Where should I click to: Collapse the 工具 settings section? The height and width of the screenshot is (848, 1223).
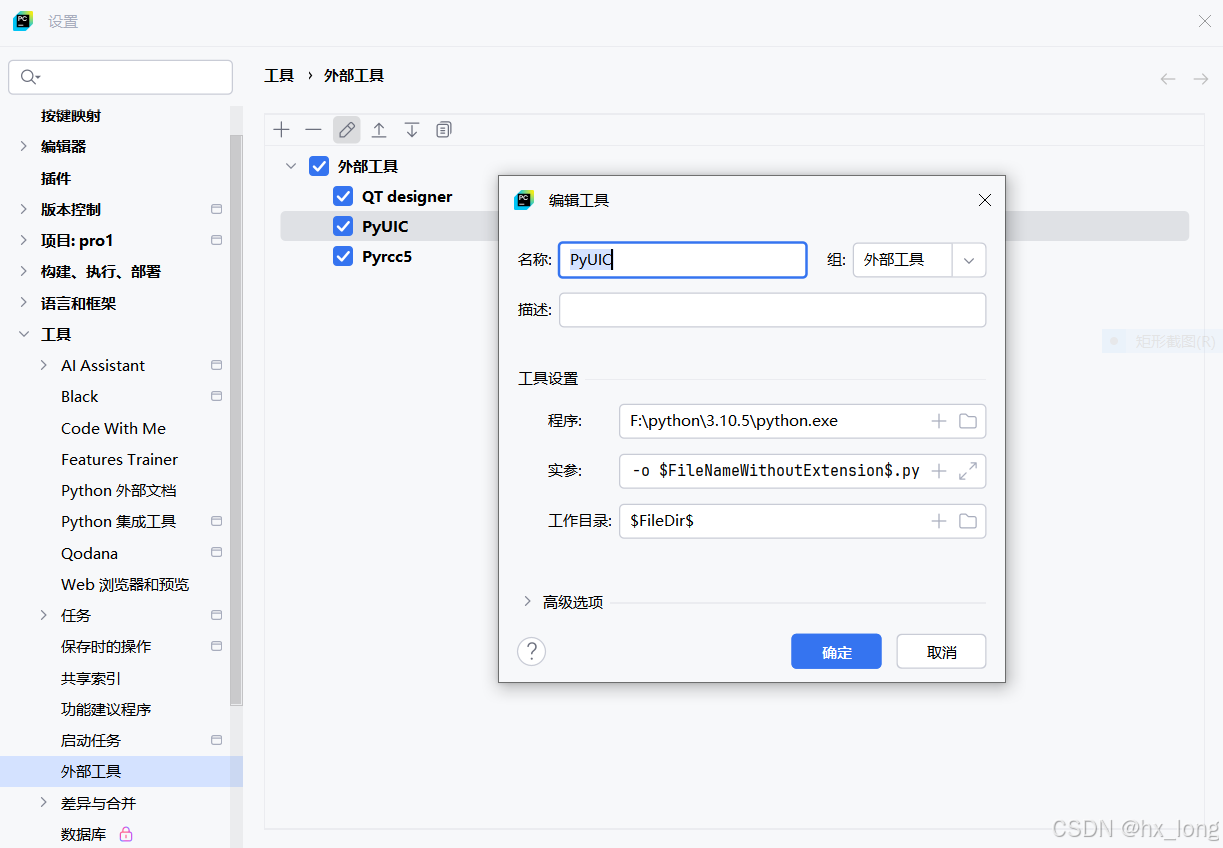click(x=24, y=334)
